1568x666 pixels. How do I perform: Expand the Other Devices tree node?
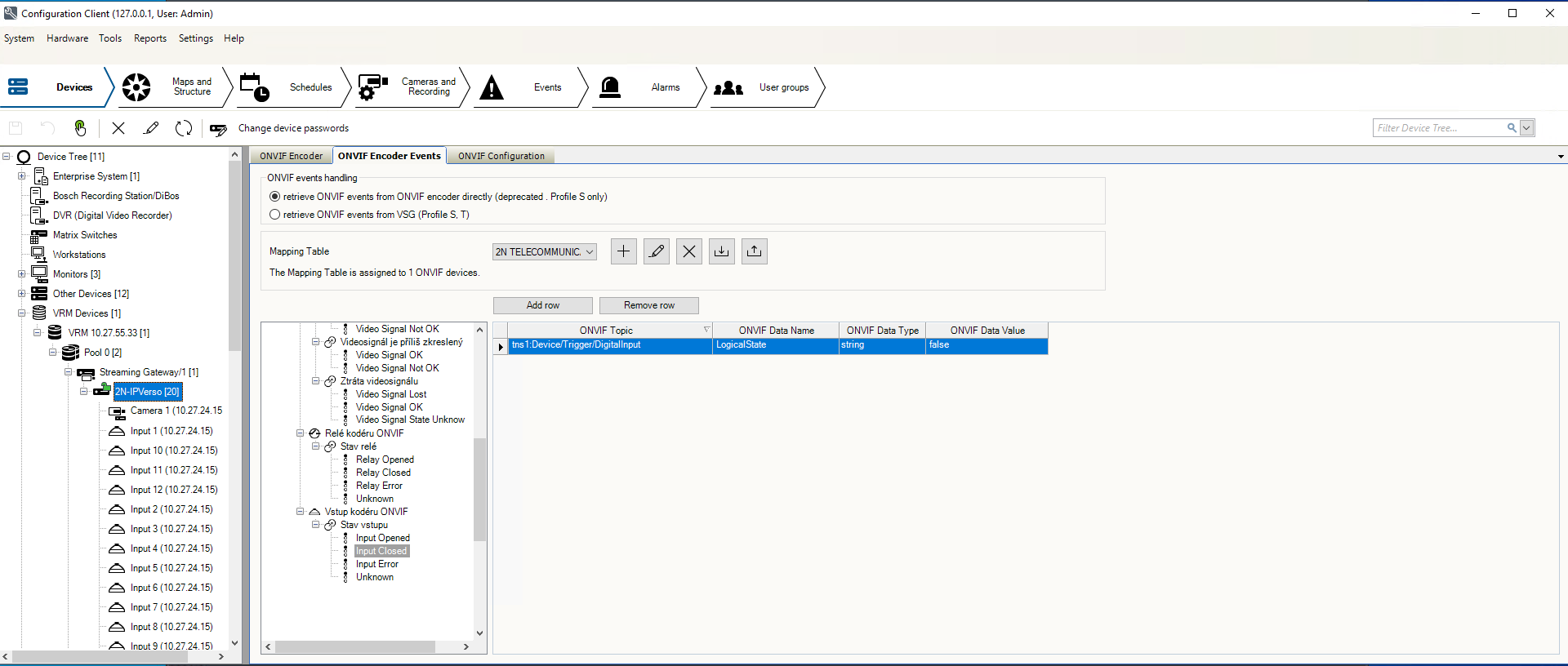22,294
